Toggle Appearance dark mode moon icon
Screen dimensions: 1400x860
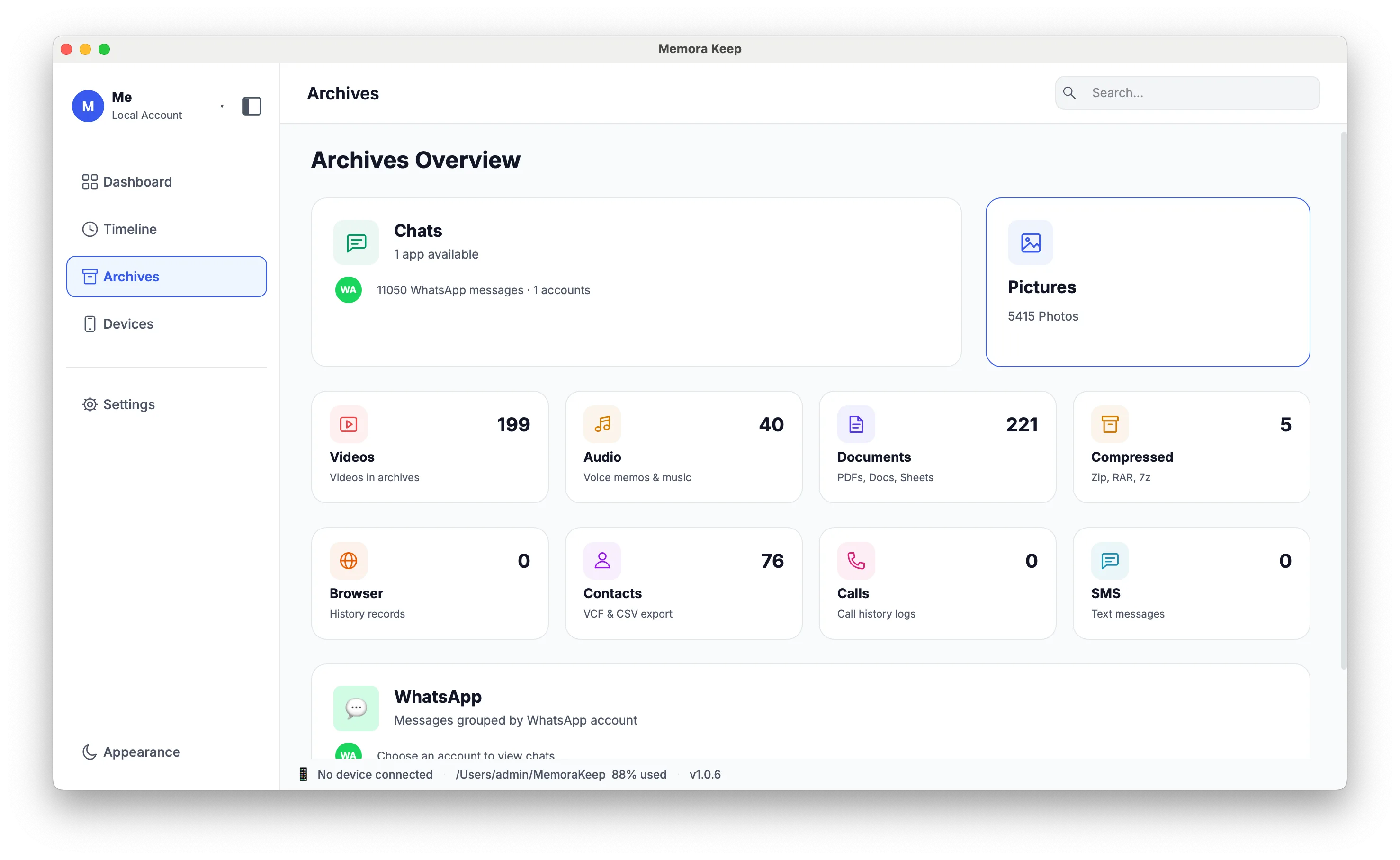click(x=90, y=752)
